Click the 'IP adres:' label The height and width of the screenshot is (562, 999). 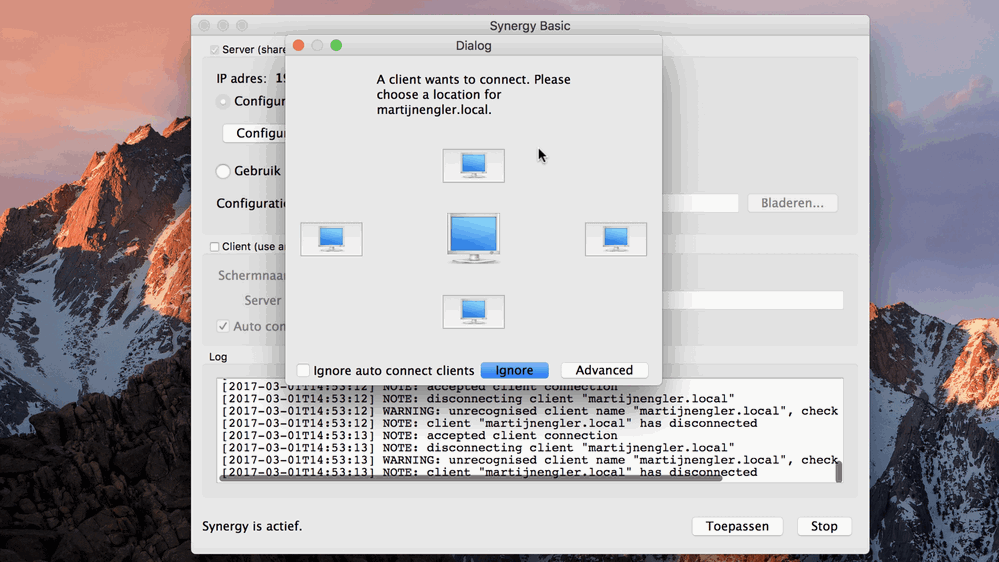click(241, 78)
